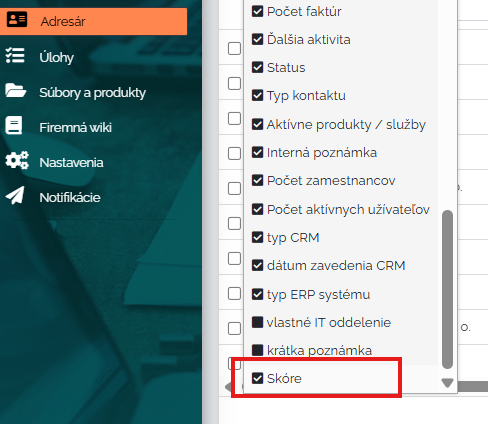This screenshot has width=488, height=424.
Task: Uncheck the Status column checkbox
Action: (x=257, y=67)
